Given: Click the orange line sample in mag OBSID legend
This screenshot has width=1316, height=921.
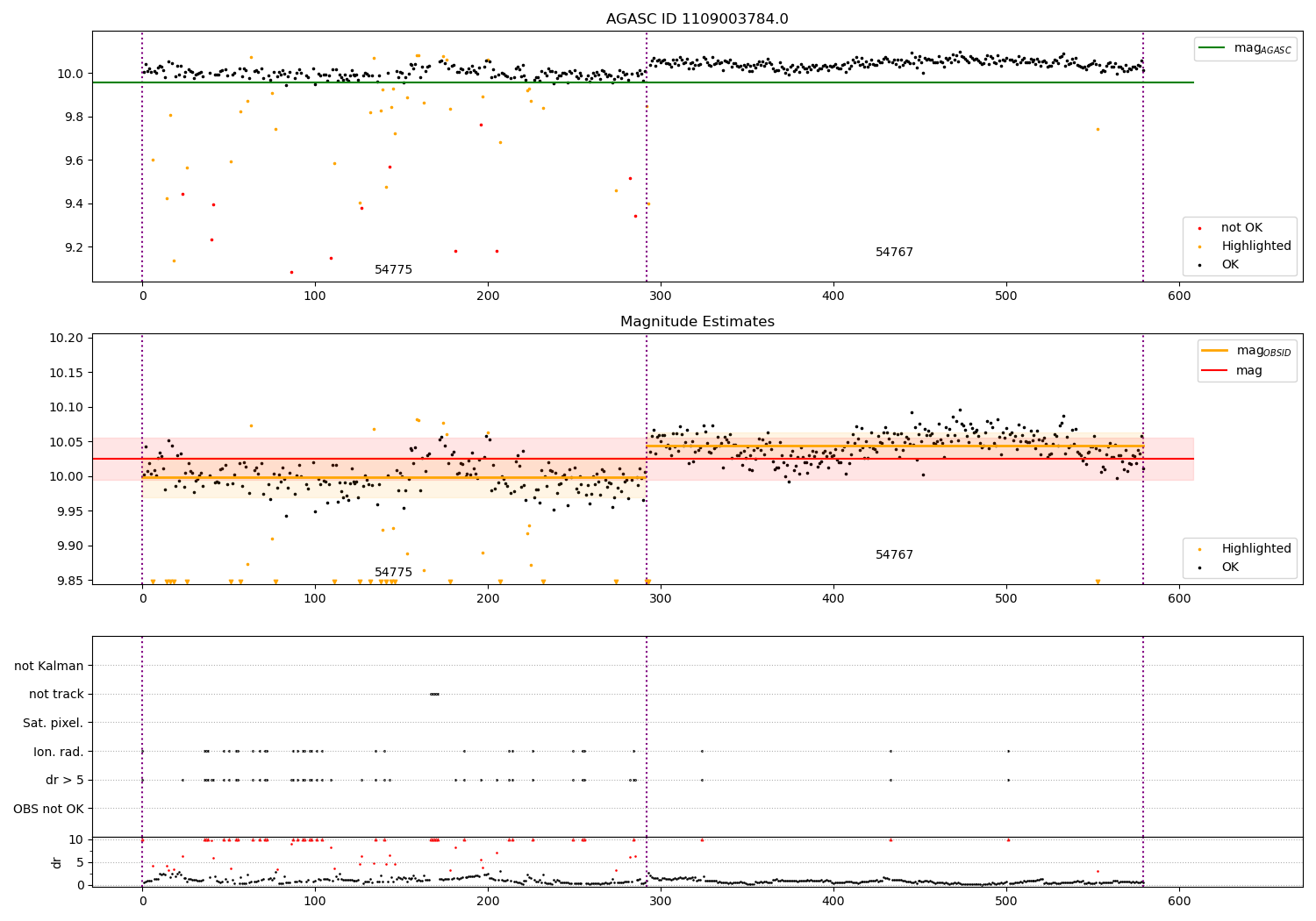Looking at the screenshot, I should click(1215, 351).
